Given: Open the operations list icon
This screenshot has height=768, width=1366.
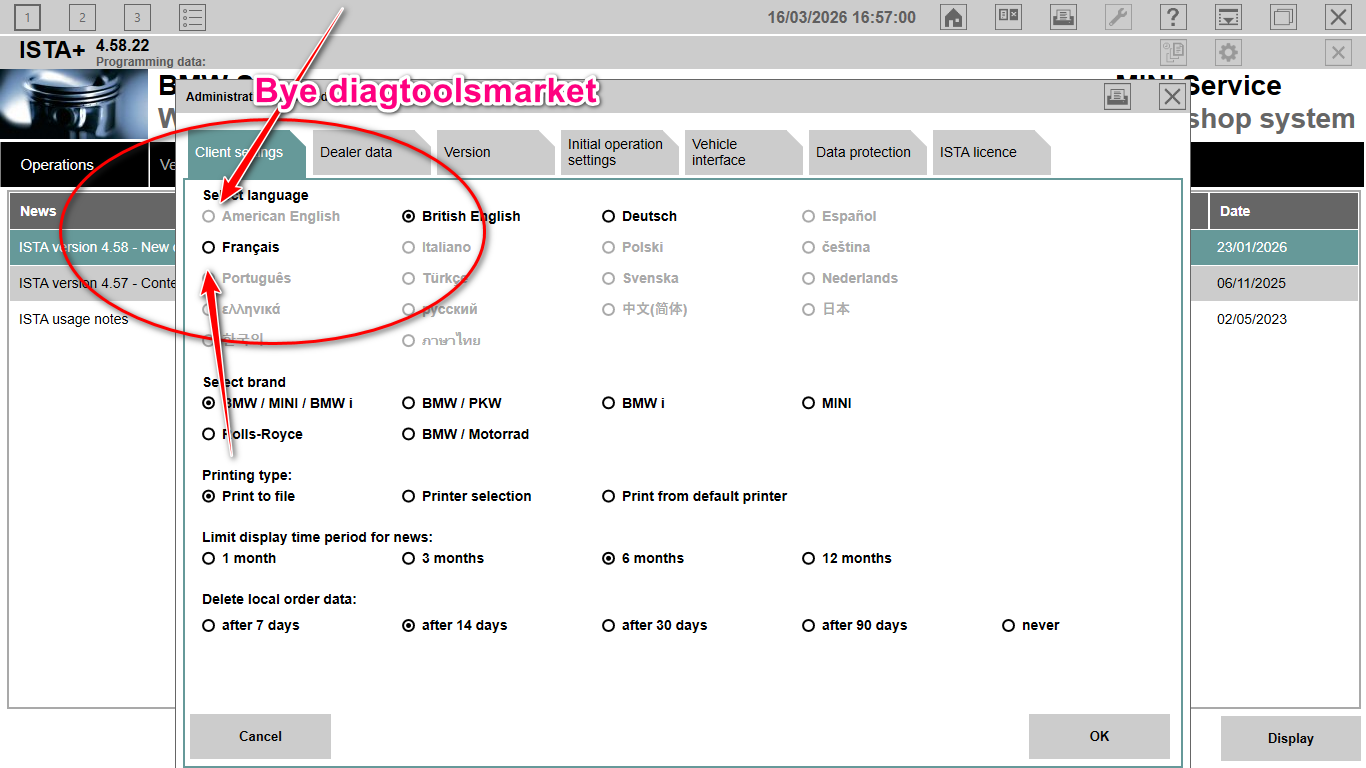Looking at the screenshot, I should tap(192, 17).
